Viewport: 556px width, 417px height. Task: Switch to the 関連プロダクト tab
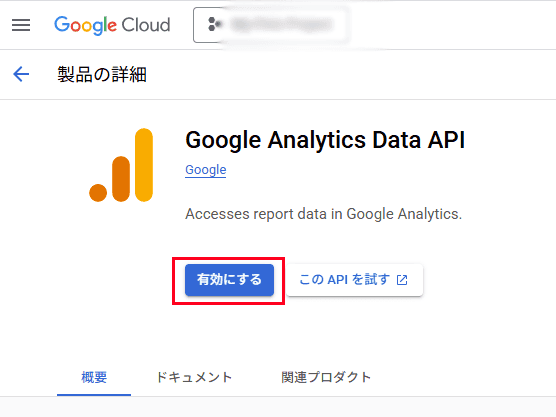(326, 377)
